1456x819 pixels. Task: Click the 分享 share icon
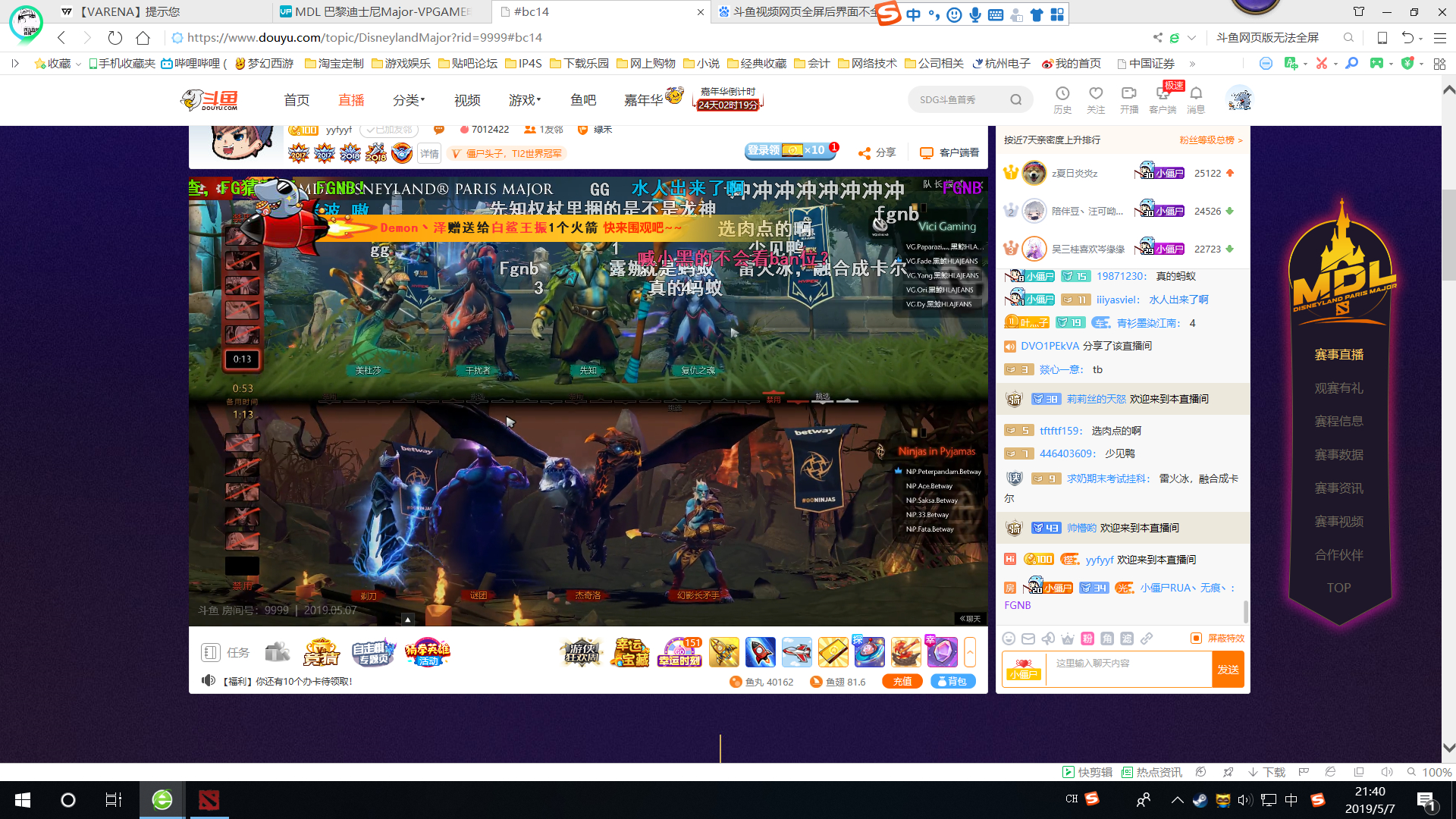tap(865, 153)
